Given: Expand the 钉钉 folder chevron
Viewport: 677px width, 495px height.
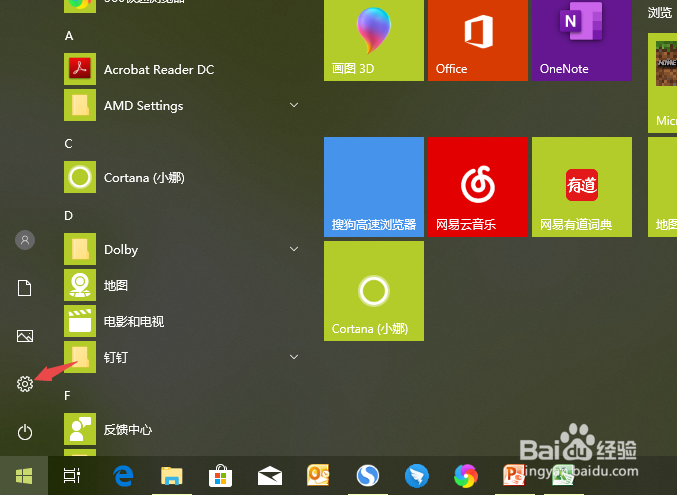Looking at the screenshot, I should (x=294, y=357).
